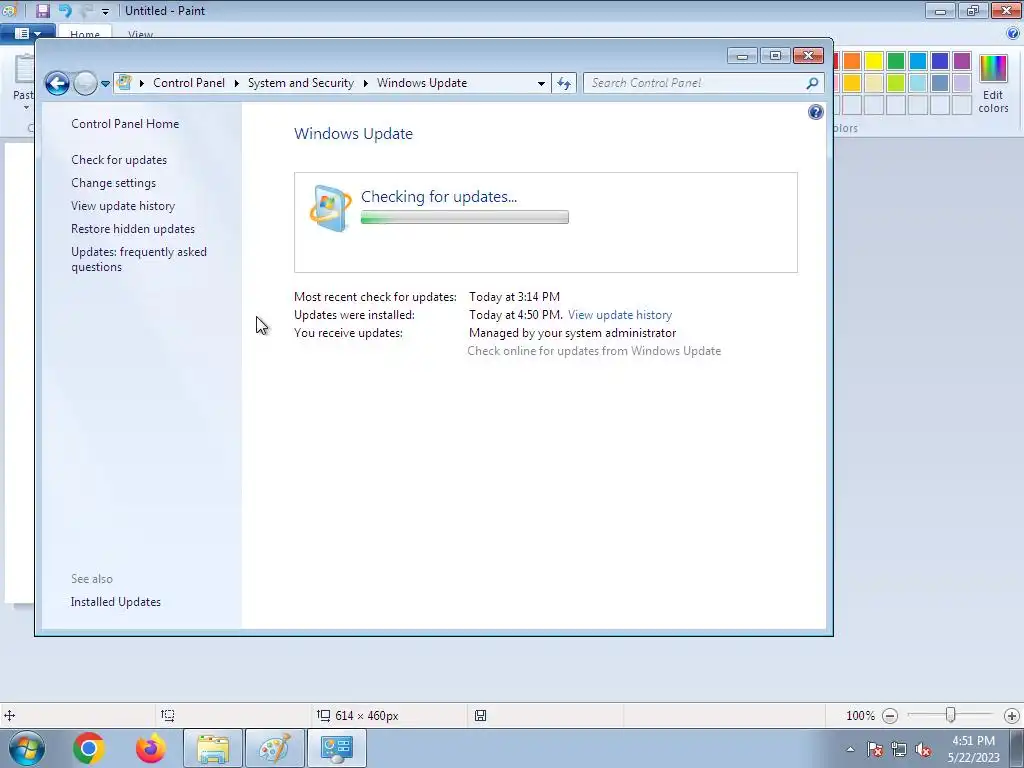The height and width of the screenshot is (768, 1024).
Task: Switch to Paint Home tab
Action: tap(85, 34)
